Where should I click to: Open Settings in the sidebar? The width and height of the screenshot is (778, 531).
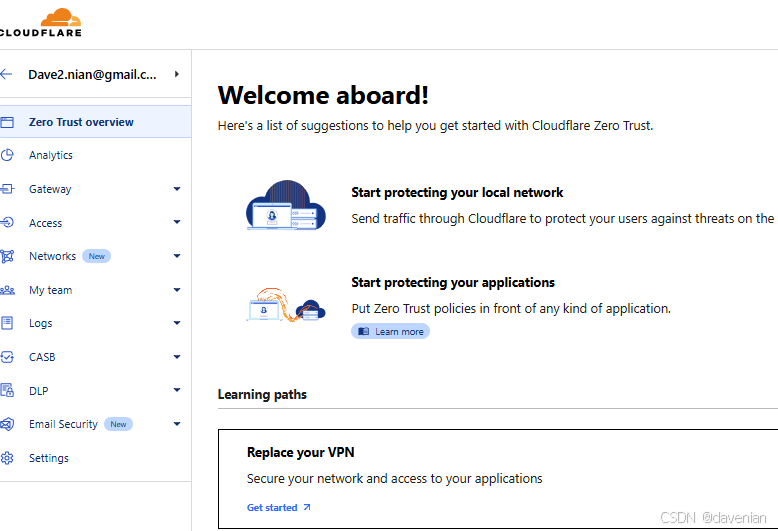point(49,458)
